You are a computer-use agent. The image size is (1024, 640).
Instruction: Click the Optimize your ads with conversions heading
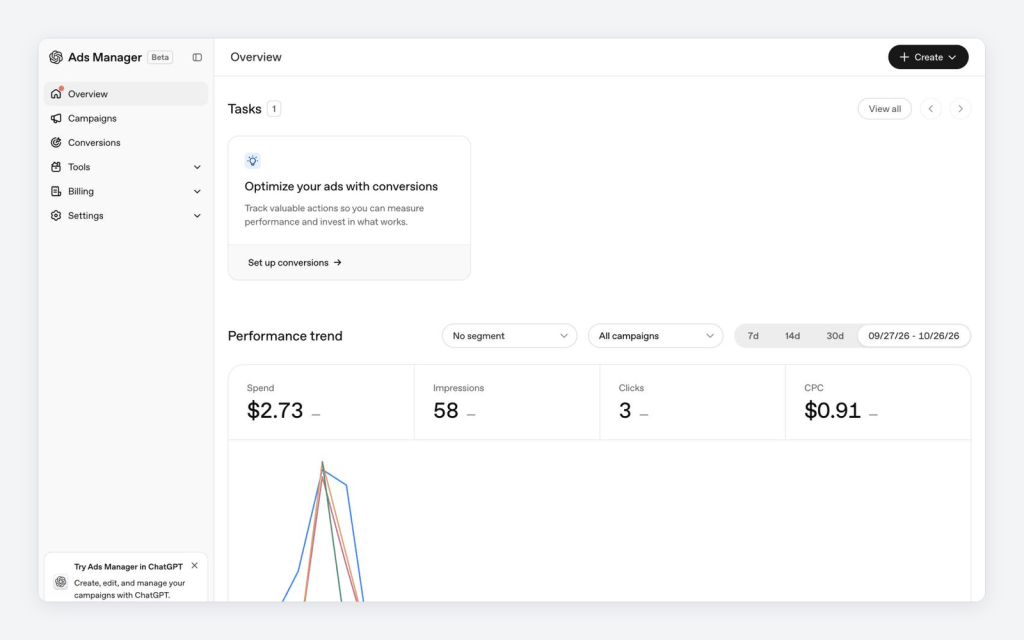(341, 186)
